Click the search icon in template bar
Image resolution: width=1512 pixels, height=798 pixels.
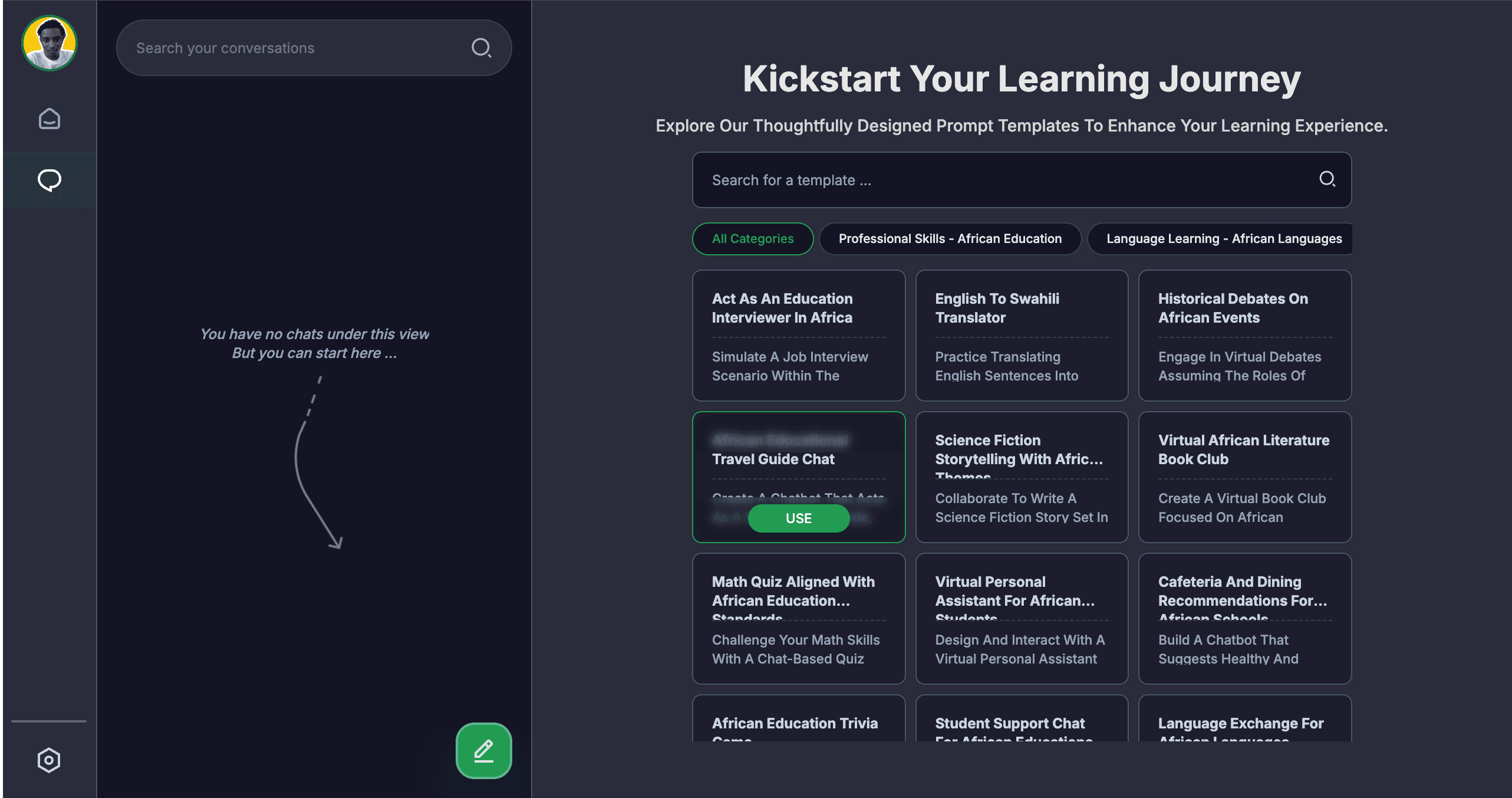click(1328, 180)
